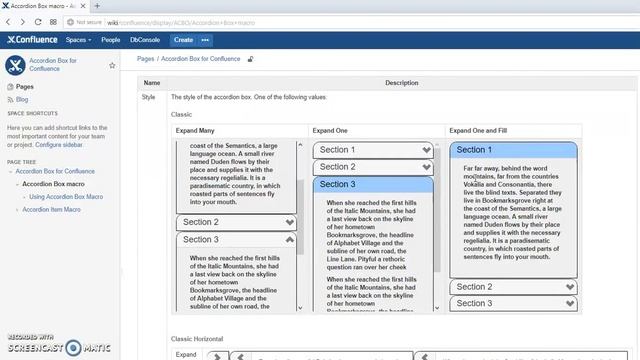The image size is (640, 360).
Task: Click down arrow of Expand One scrollbar
Action: click(x=437, y=308)
